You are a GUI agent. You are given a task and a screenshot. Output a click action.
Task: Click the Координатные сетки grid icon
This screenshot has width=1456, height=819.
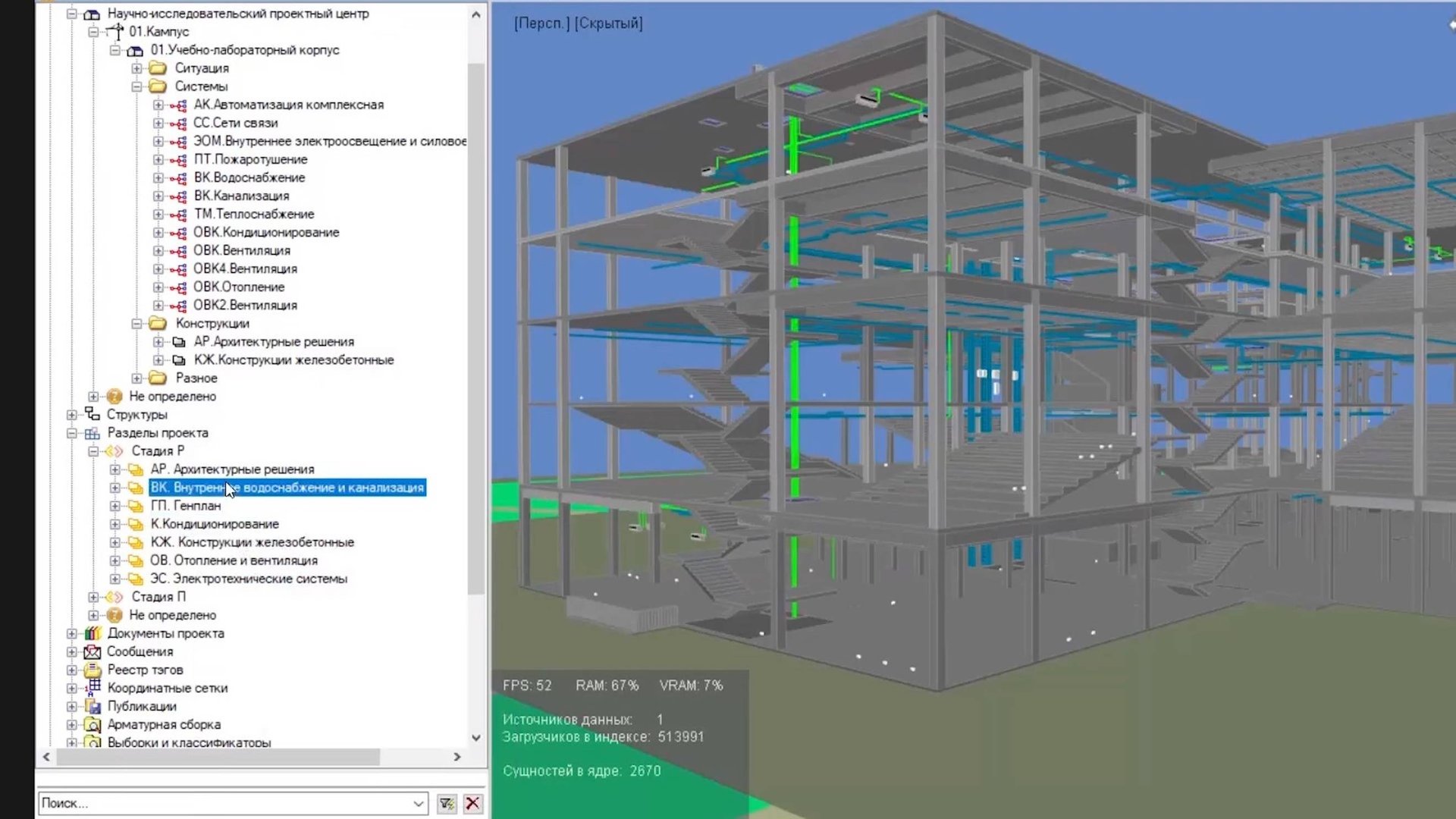coord(93,687)
